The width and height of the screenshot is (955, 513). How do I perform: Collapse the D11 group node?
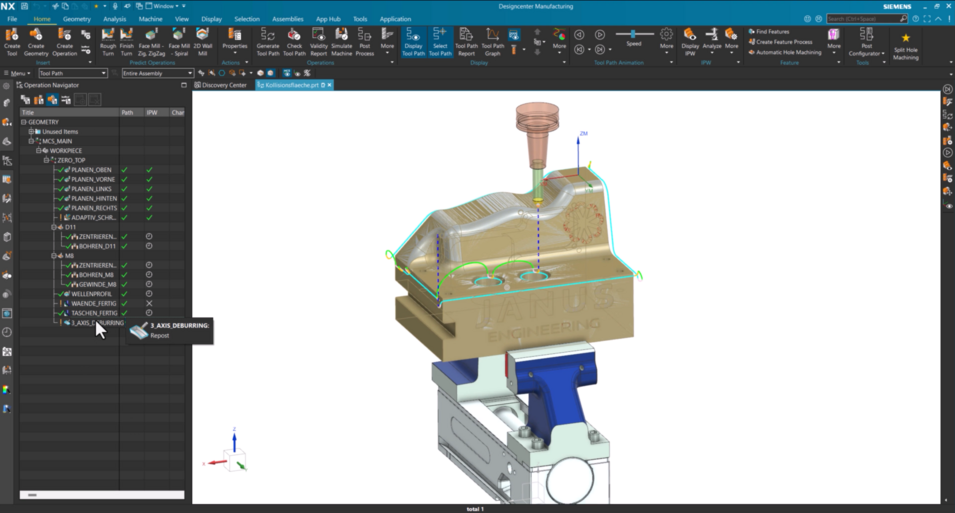[54, 227]
